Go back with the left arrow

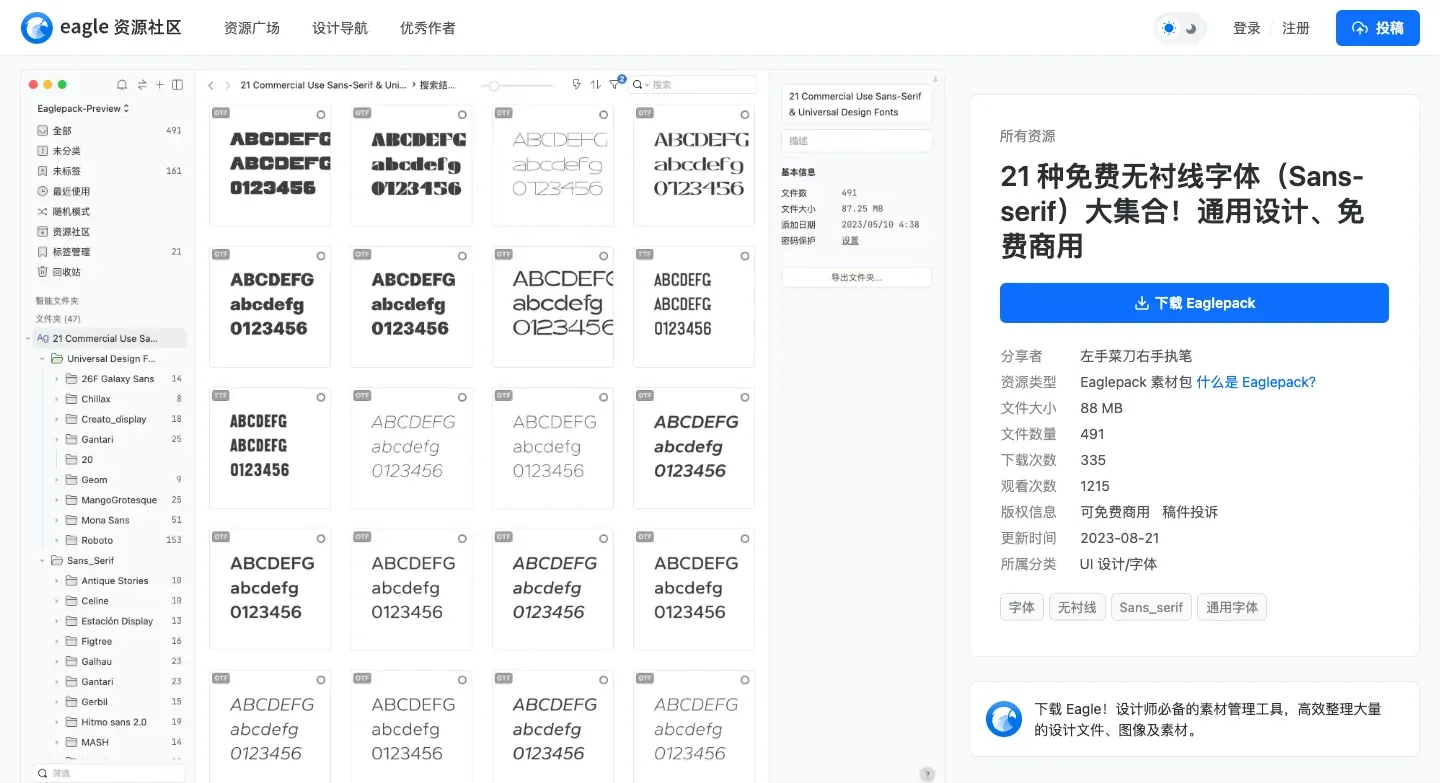(211, 85)
